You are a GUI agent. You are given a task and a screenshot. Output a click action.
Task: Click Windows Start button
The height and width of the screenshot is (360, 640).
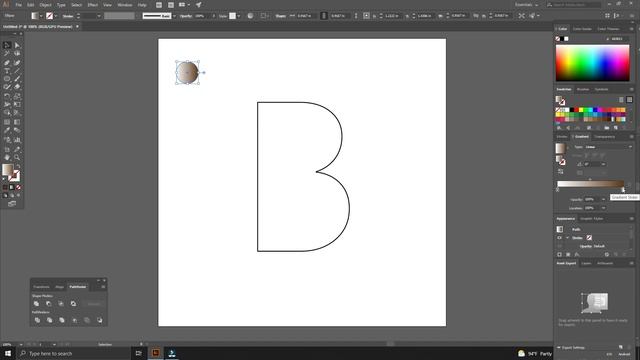[7, 353]
